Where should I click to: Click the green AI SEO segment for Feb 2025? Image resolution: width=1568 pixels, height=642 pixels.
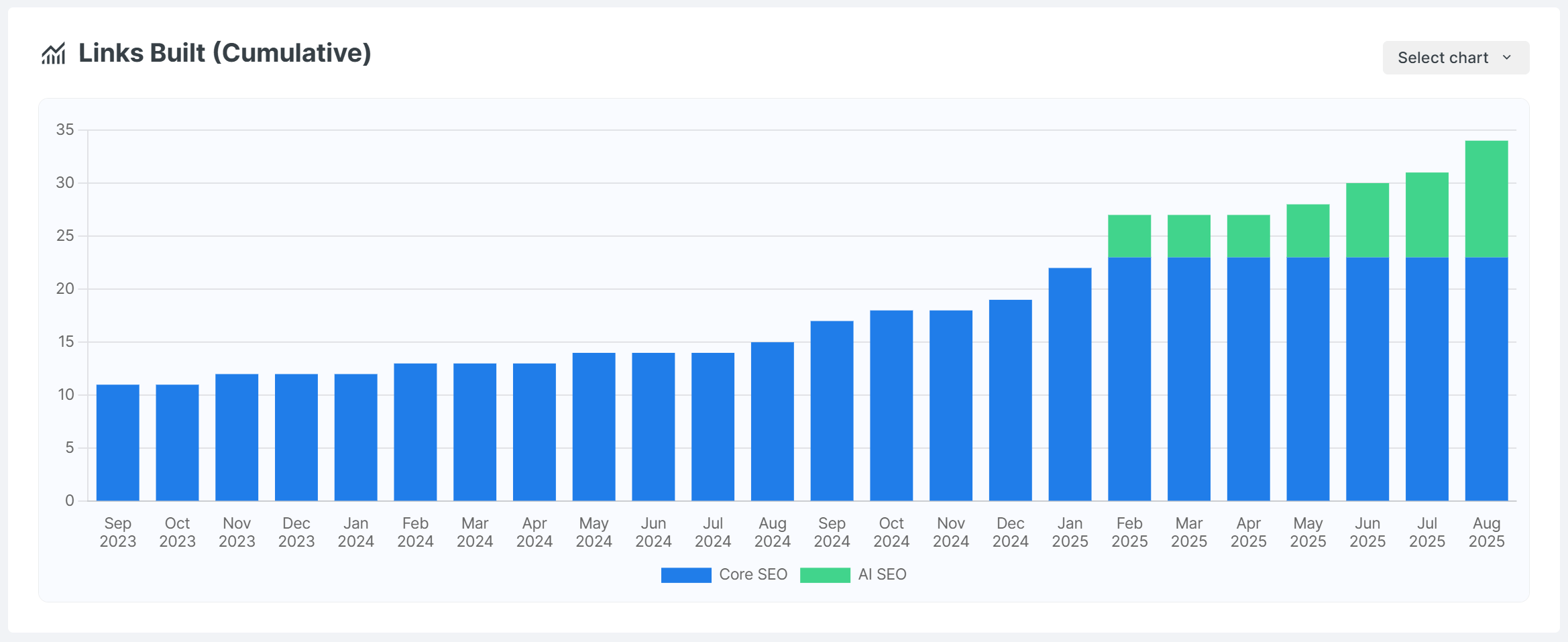coord(1129,236)
